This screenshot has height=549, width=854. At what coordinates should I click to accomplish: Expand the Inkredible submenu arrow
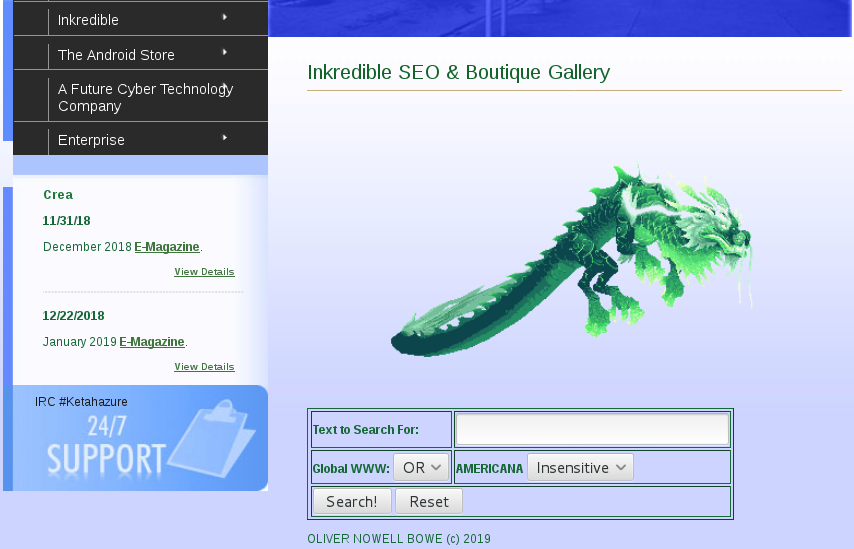(x=225, y=17)
